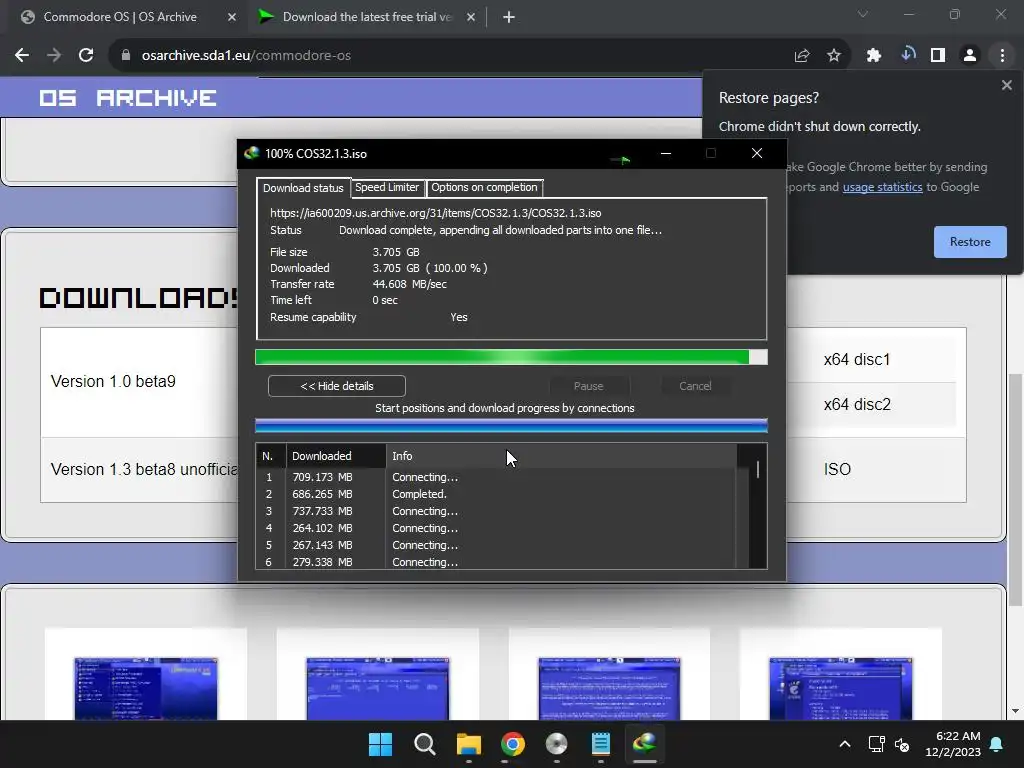Open the disc application in the taskbar
Screen dimensions: 1024x768
pyautogui.click(x=556, y=744)
